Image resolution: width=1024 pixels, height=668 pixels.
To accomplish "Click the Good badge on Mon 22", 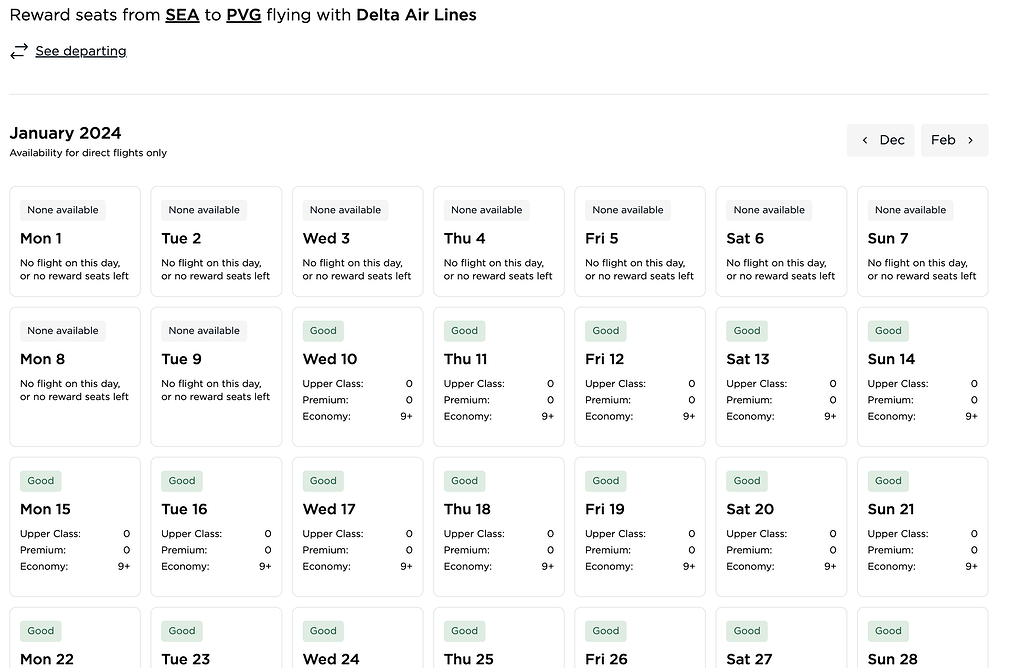I will pyautogui.click(x=41, y=631).
